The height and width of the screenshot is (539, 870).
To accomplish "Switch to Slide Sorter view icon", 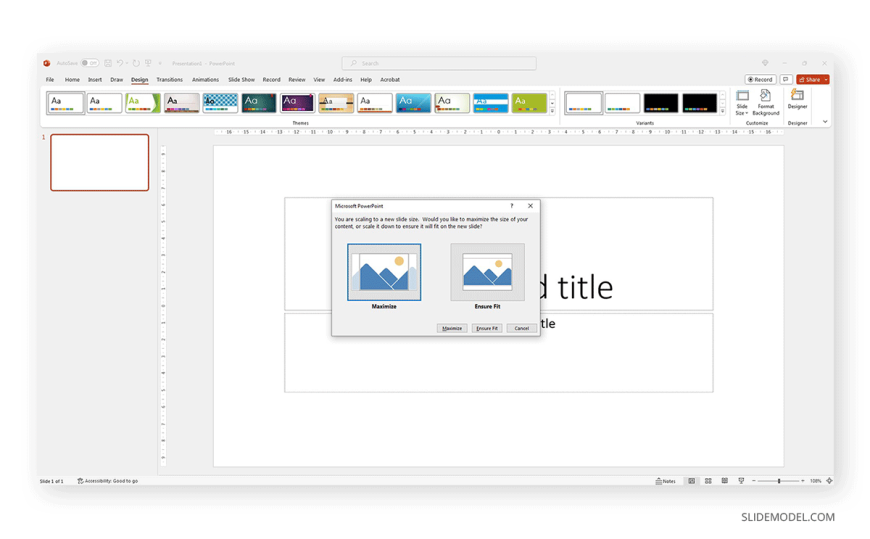I will coord(708,481).
